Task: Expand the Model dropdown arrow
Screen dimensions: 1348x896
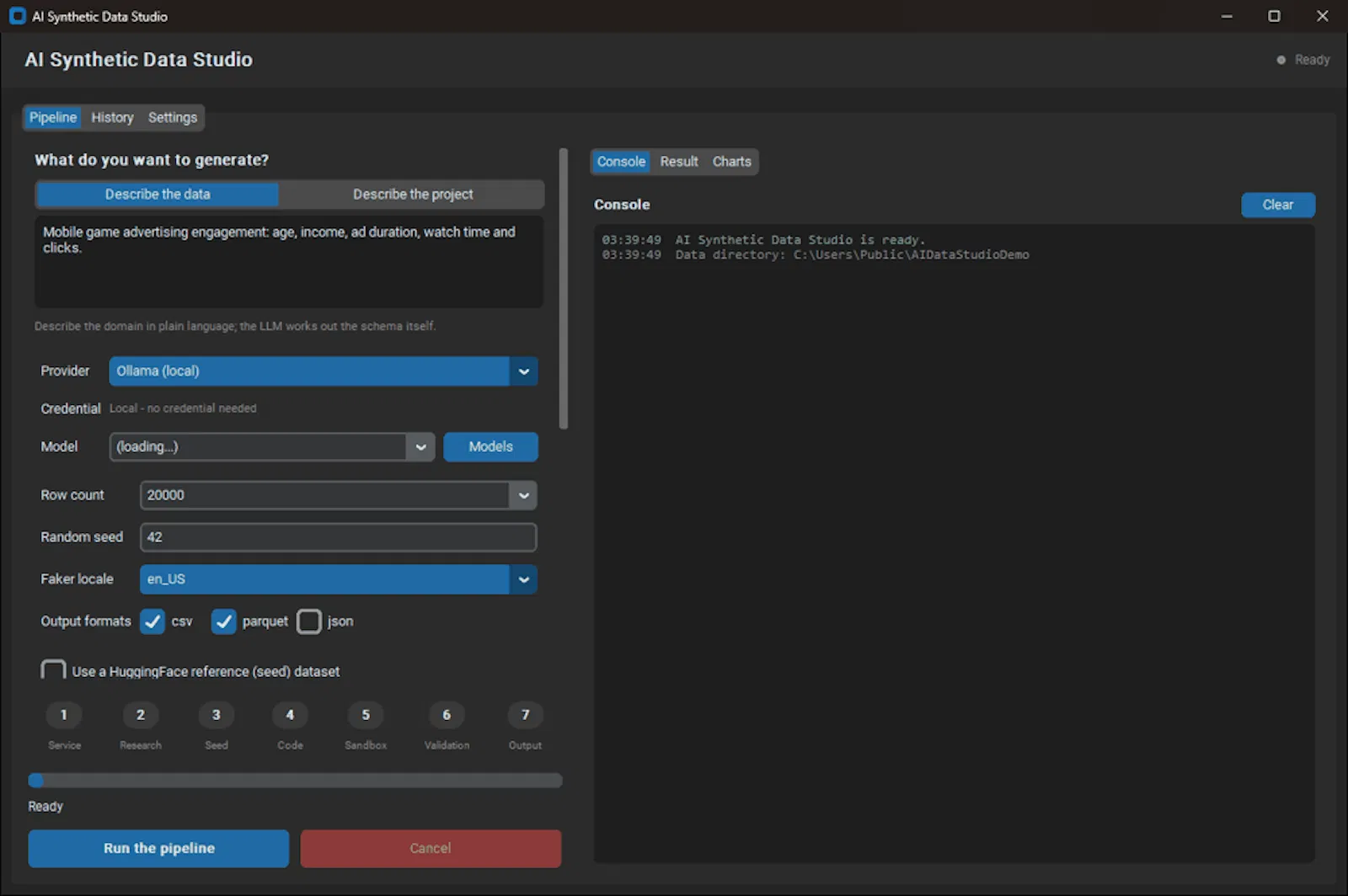Action: pyautogui.click(x=420, y=447)
